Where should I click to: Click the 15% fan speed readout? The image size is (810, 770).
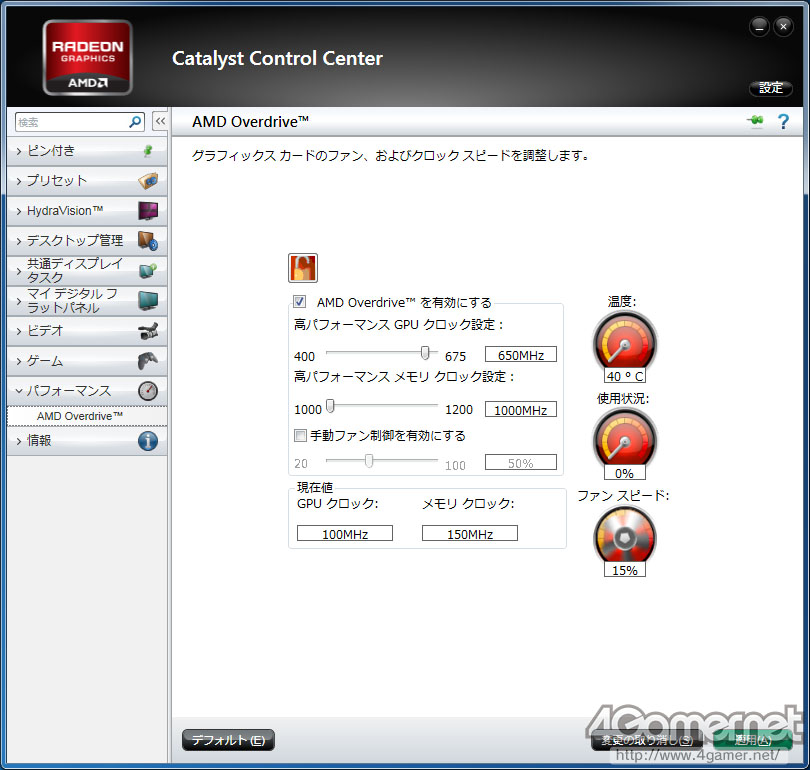point(625,570)
